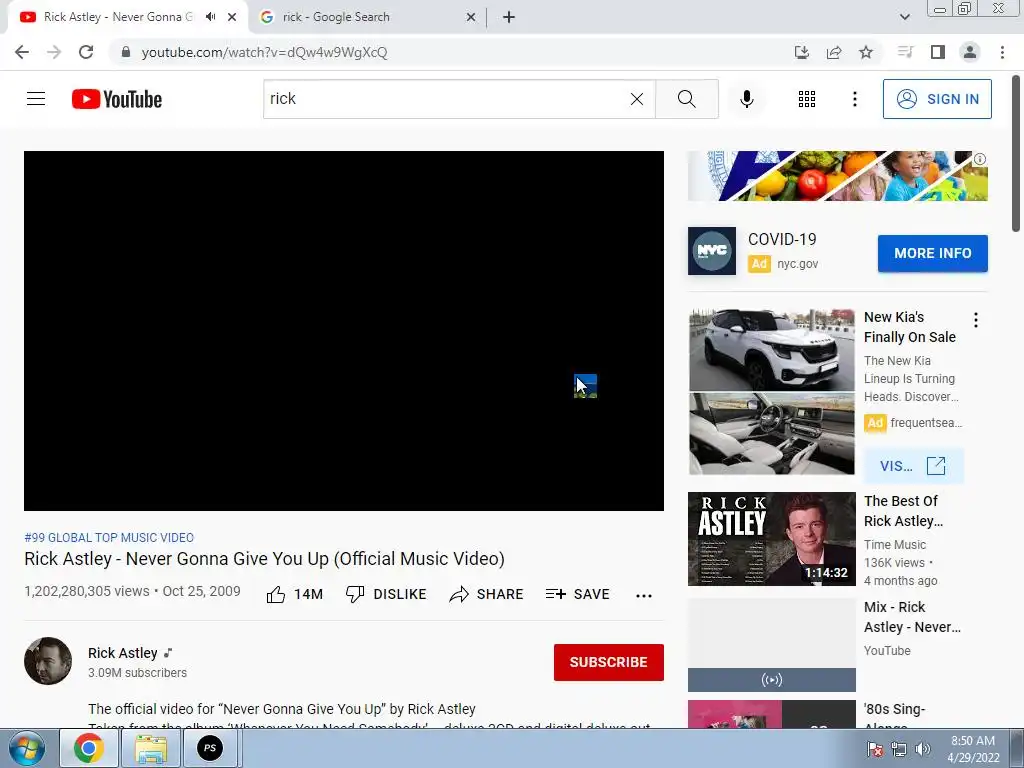
Task: Play The Best Of Rick Astley thumbnail
Action: (x=772, y=539)
